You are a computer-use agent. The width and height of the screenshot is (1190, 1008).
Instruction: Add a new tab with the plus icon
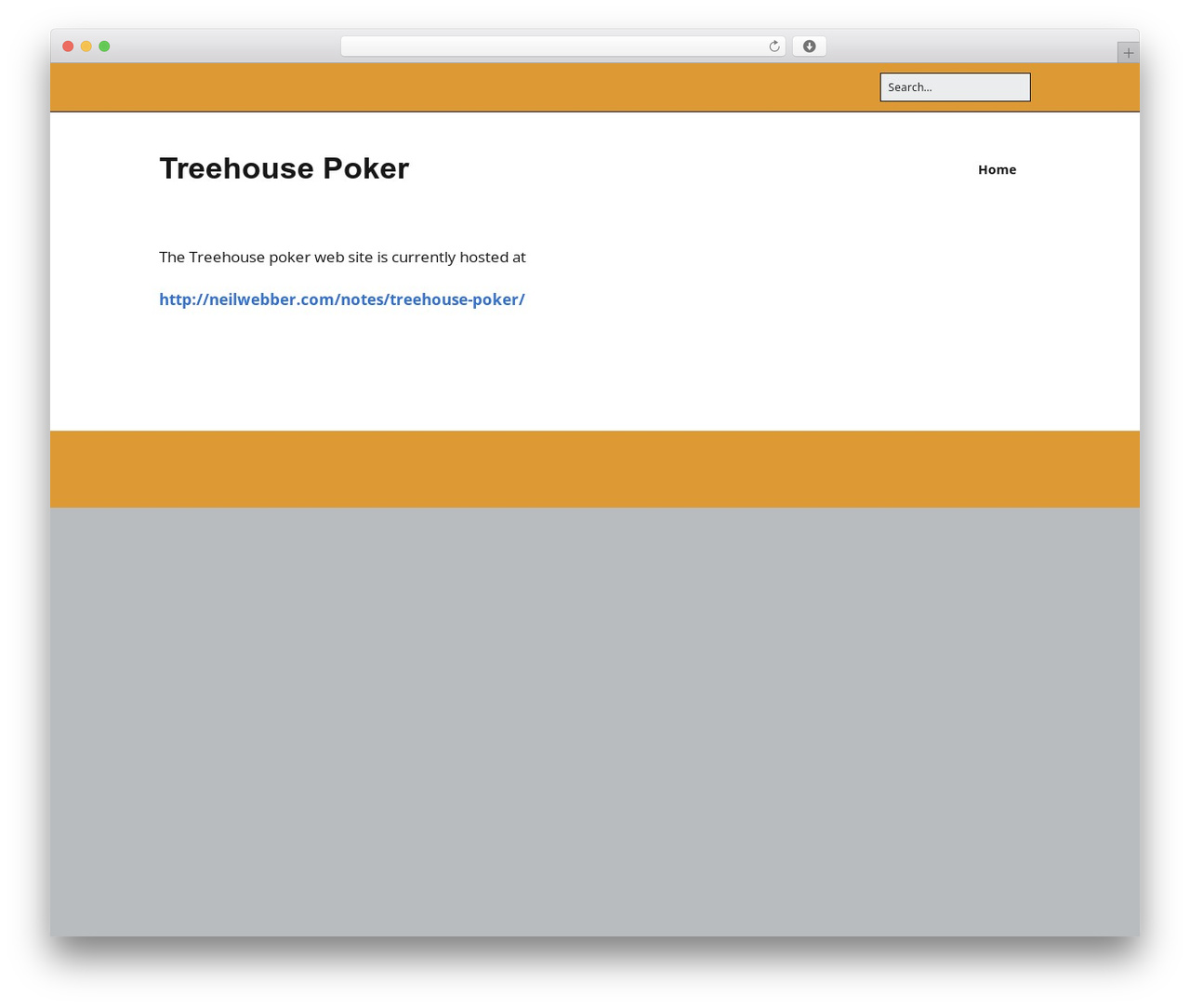coord(1128,53)
